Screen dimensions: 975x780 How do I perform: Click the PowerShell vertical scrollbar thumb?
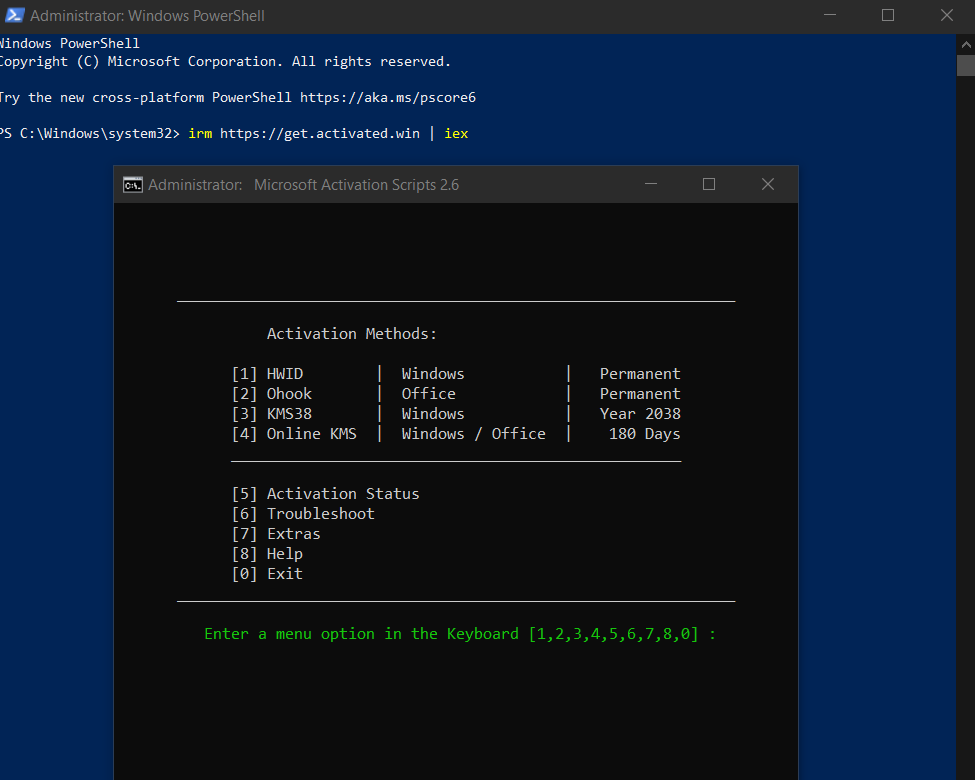coord(965,66)
